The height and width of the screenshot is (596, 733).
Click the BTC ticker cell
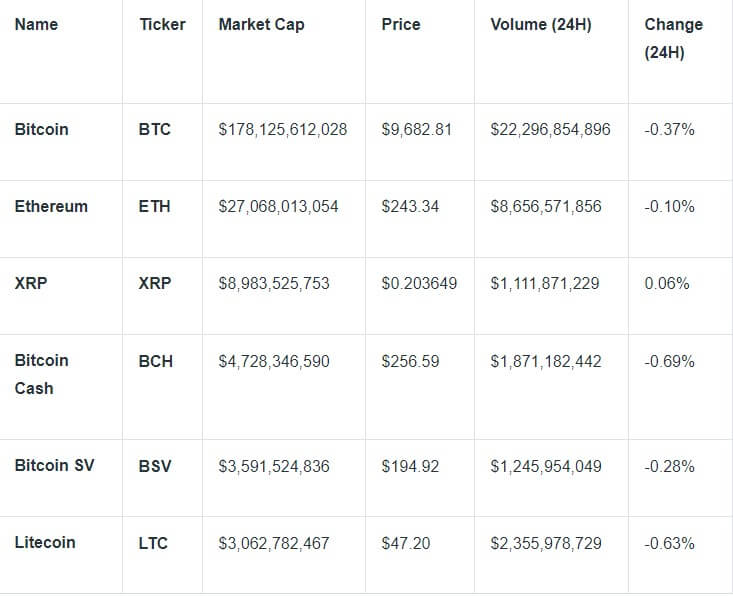155,129
